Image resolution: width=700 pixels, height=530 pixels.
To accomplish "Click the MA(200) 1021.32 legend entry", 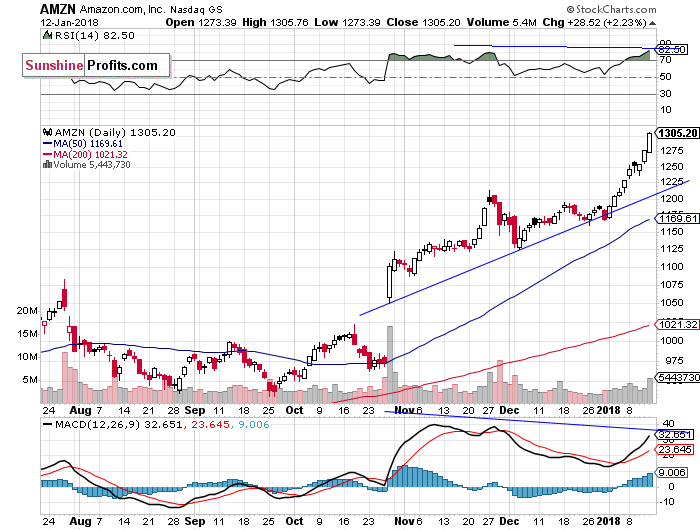I will coord(90,154).
